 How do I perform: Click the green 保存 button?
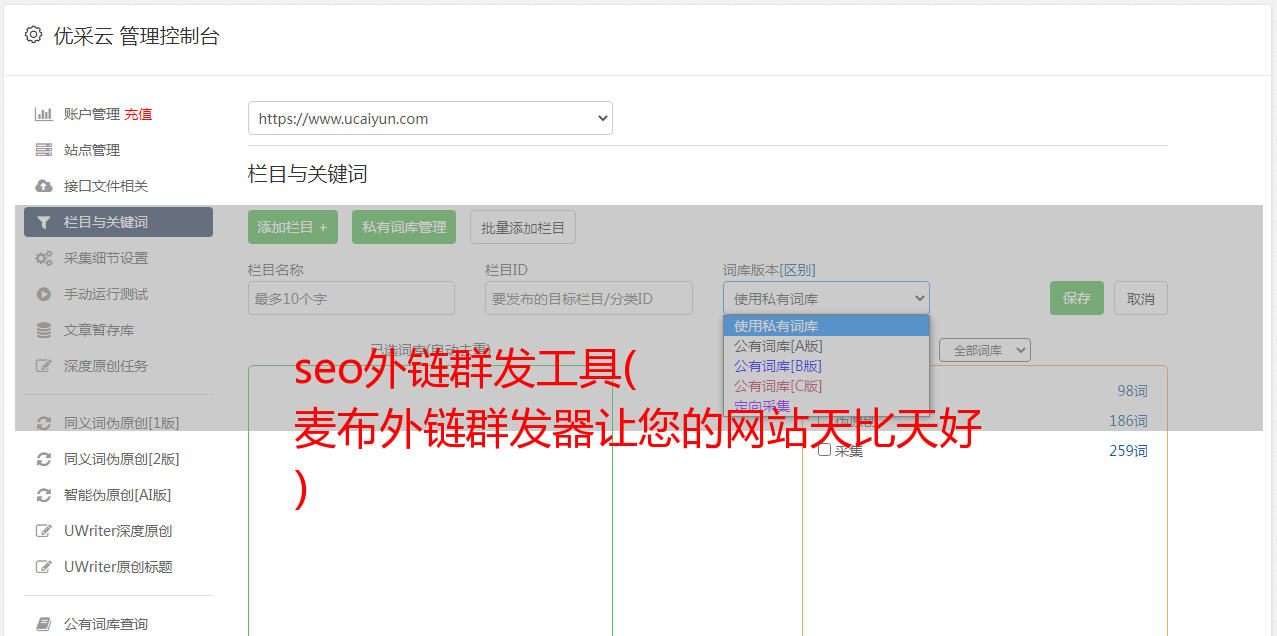tap(1077, 298)
